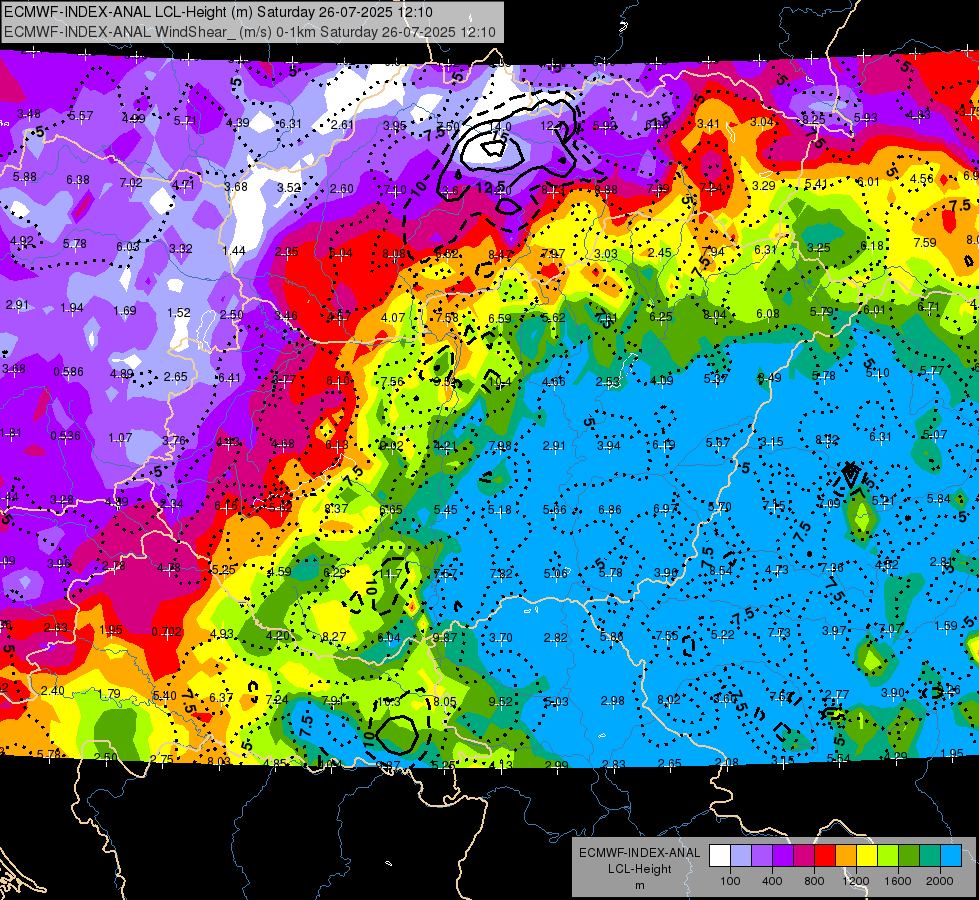Click the magenta-pink legend swatch left of 800
This screenshot has width=979, height=900.
coord(804,856)
